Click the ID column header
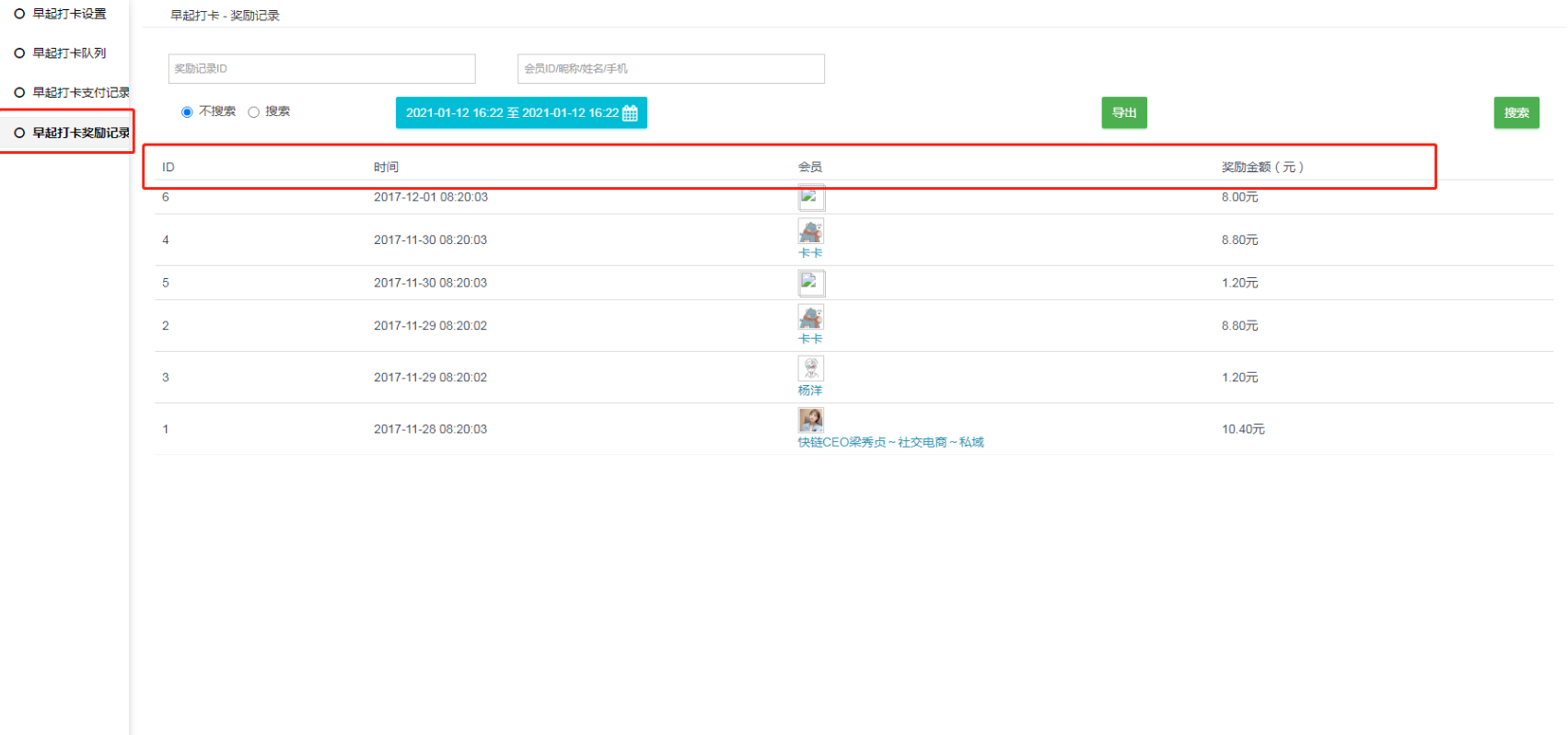The width and height of the screenshot is (1568, 735). click(168, 167)
